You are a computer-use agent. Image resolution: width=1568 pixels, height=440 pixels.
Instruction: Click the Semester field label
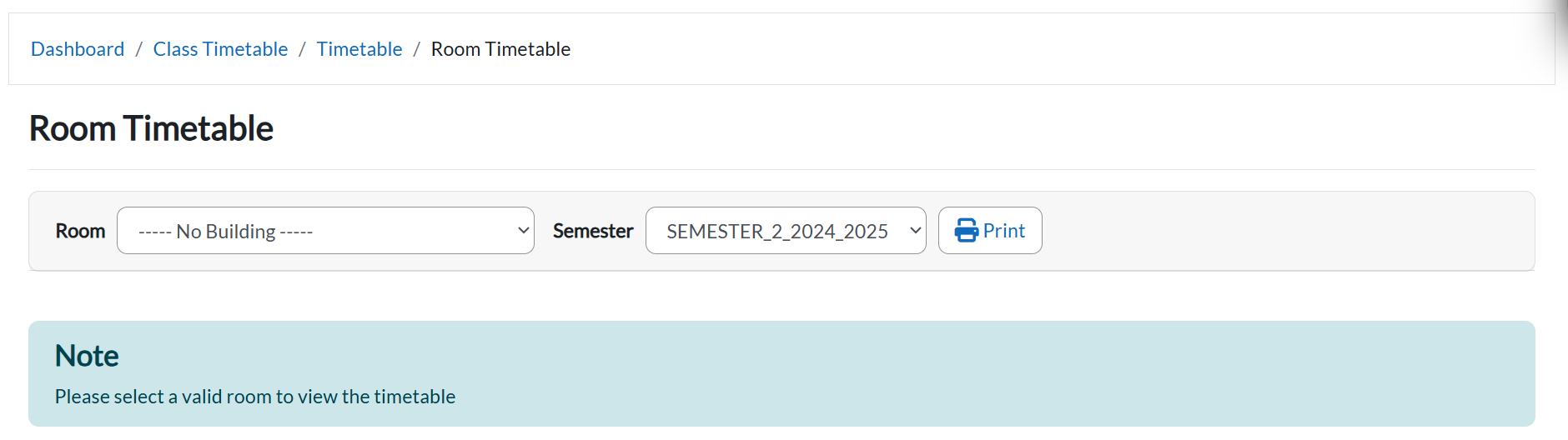(x=593, y=231)
